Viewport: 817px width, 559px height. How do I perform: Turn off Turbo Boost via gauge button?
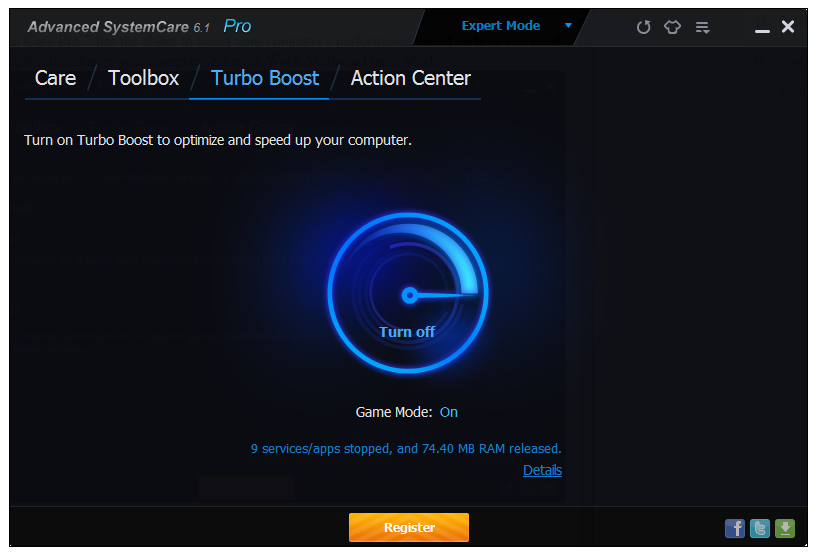(408, 293)
